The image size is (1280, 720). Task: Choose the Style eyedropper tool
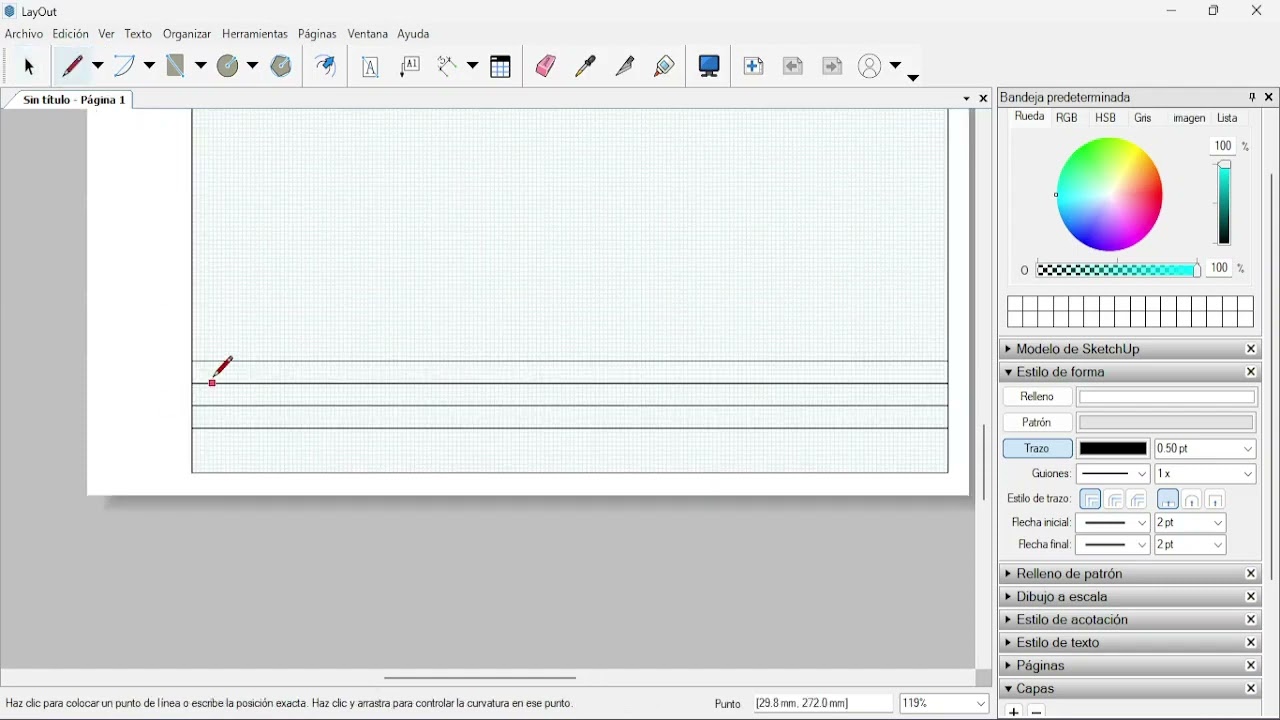pos(586,67)
